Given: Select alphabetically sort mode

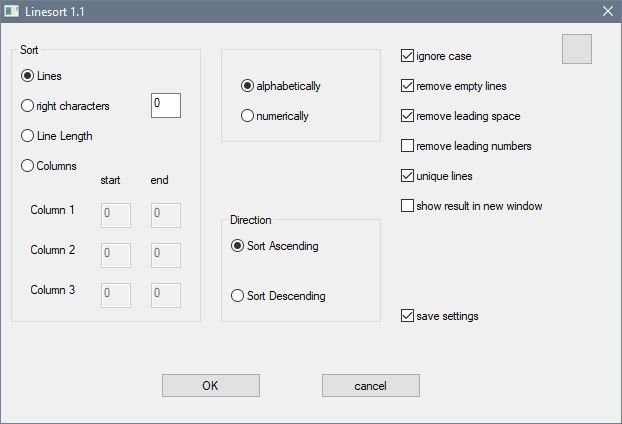Looking at the screenshot, I should click(x=280, y=86).
